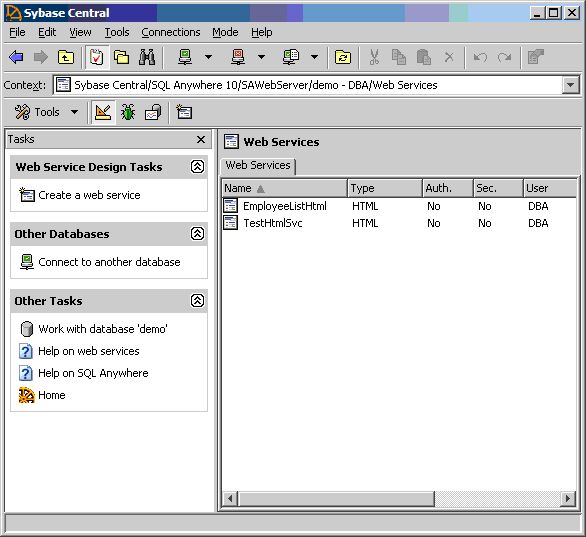The width and height of the screenshot is (586, 537).
Task: Click the green Connect computer icon
Action: (185, 57)
